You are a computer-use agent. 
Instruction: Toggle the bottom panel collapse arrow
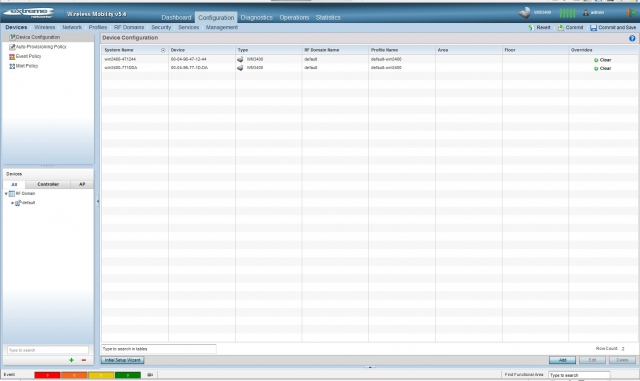click(370, 367)
